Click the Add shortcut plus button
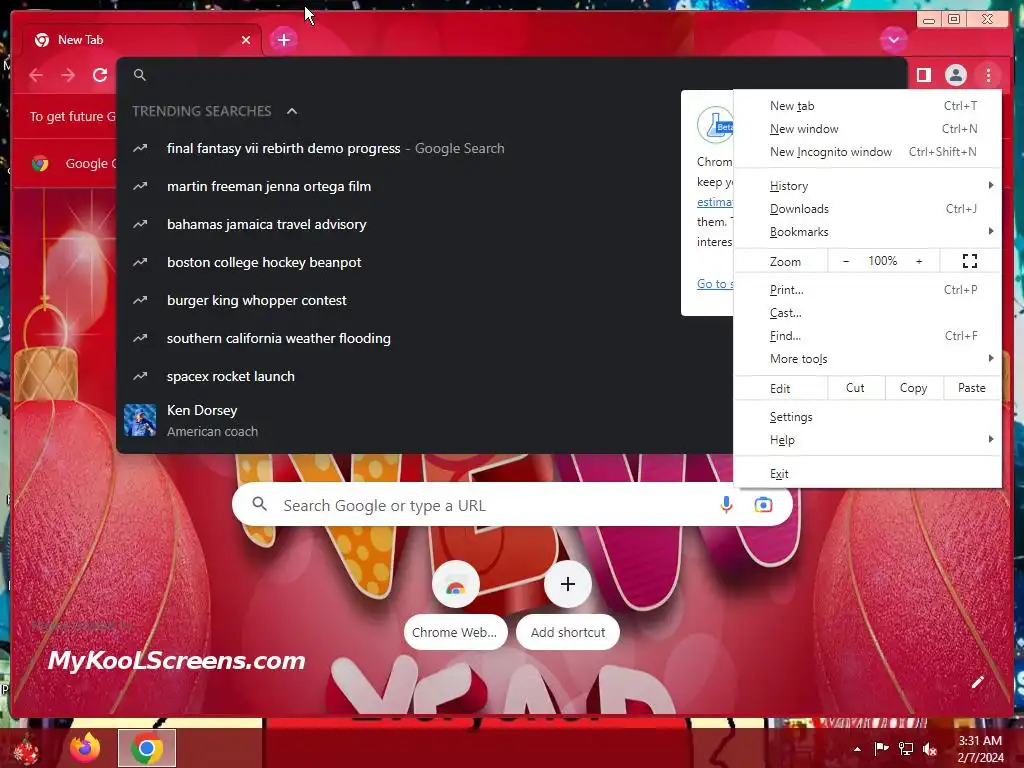The width and height of the screenshot is (1024, 768). point(568,584)
